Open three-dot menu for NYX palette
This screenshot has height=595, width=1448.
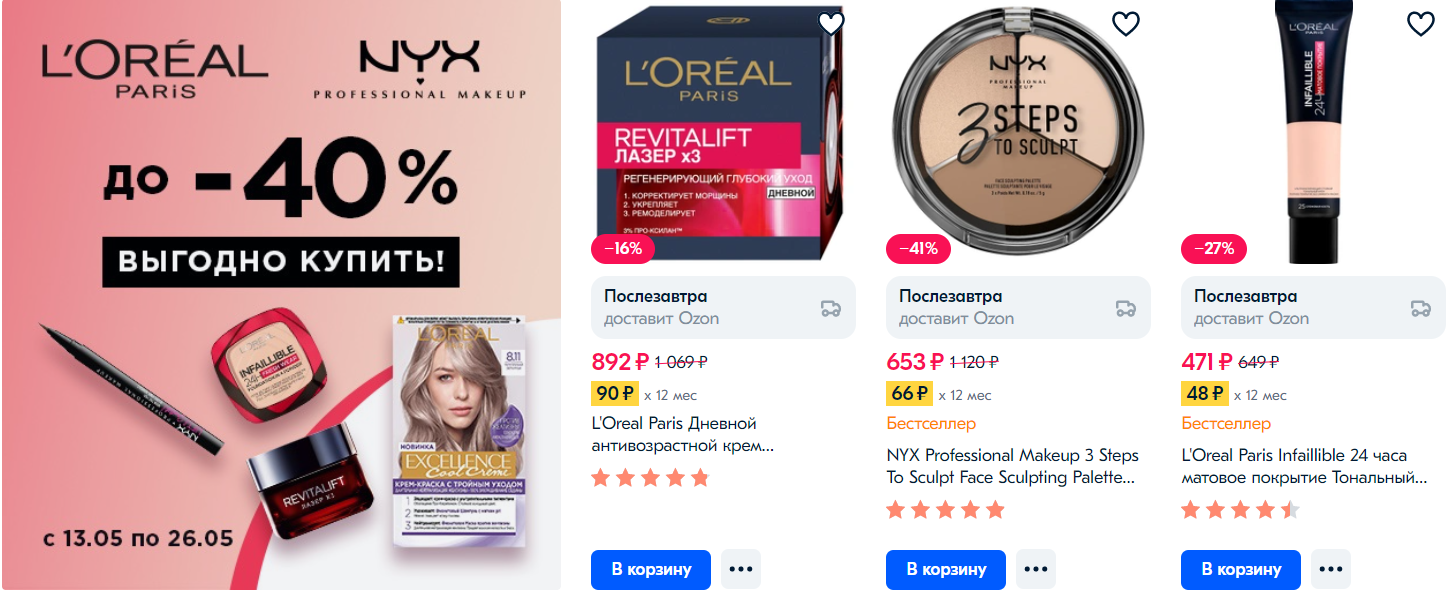[1036, 569]
